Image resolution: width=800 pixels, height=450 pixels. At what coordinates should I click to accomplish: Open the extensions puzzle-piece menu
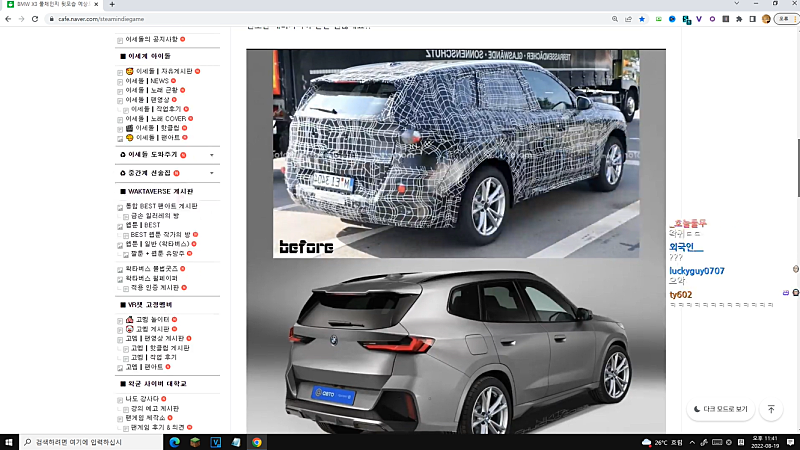pyautogui.click(x=739, y=19)
